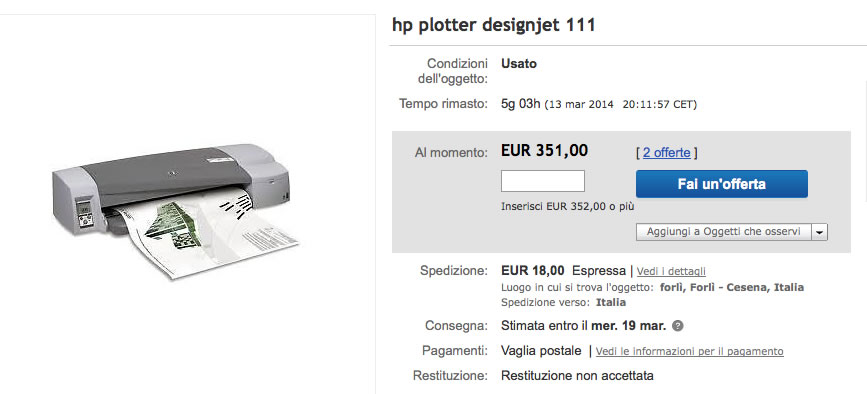Click the Restituzione non accettata text

point(577,376)
